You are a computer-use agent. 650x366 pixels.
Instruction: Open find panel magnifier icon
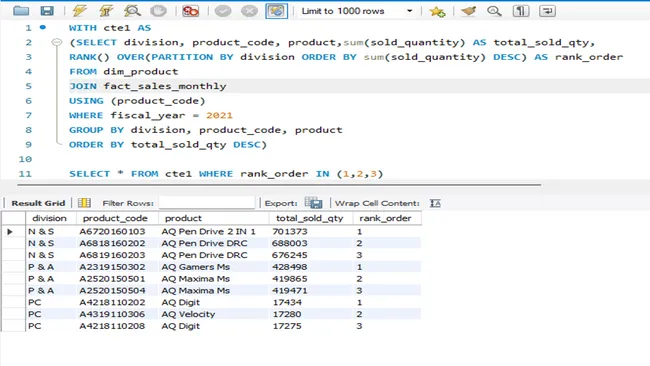point(494,11)
